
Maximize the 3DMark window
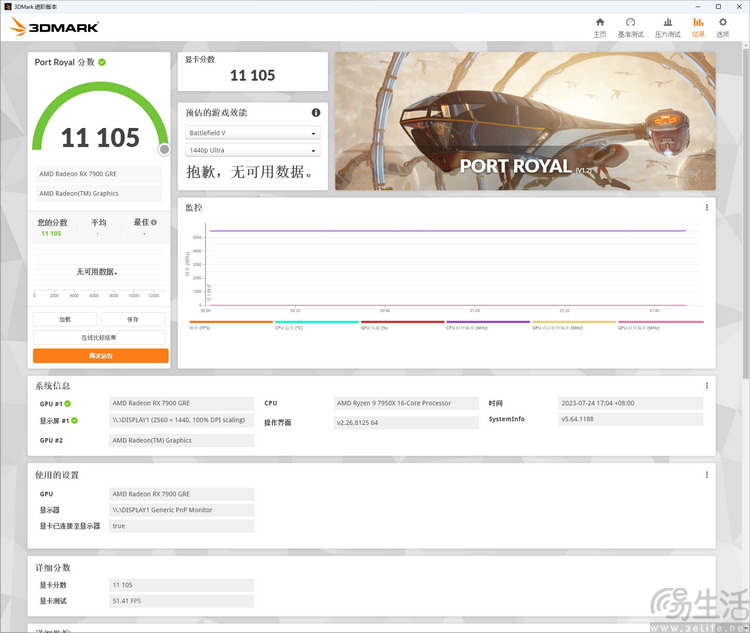[x=718, y=7]
